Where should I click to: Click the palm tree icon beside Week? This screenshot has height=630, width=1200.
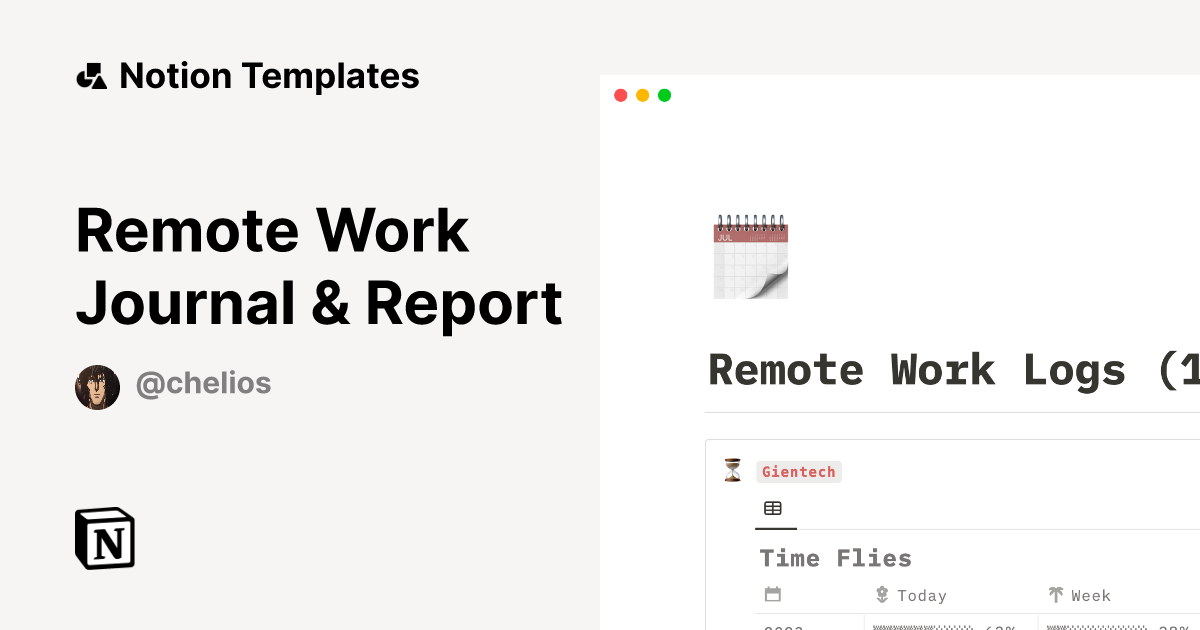[x=1056, y=595]
